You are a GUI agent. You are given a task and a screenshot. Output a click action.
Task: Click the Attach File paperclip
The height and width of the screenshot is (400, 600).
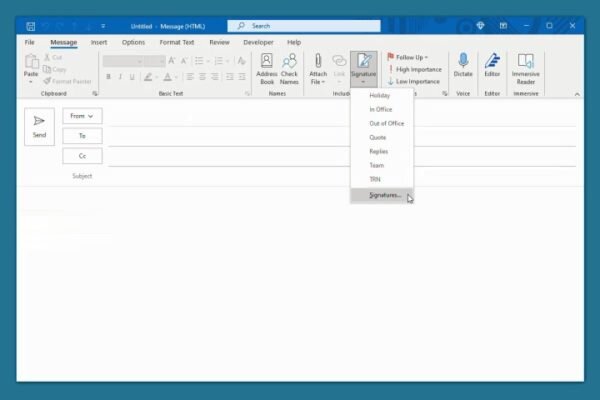318,69
